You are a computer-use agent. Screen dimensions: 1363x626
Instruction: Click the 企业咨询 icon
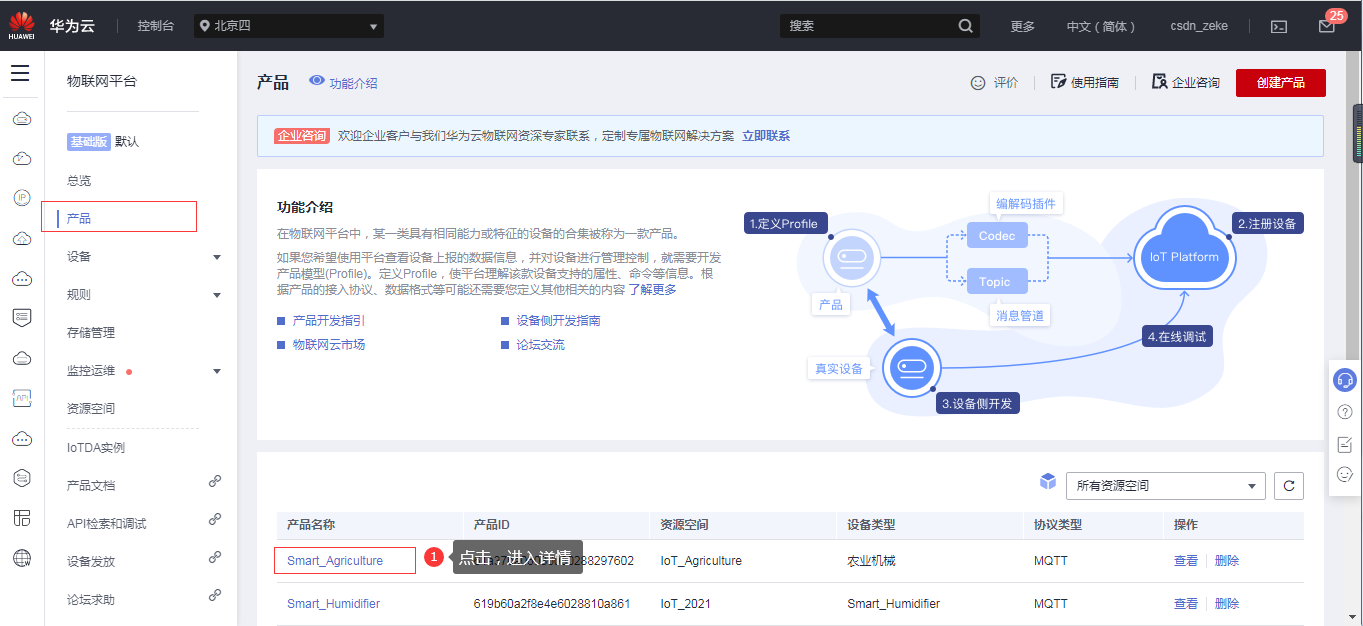pos(1159,82)
